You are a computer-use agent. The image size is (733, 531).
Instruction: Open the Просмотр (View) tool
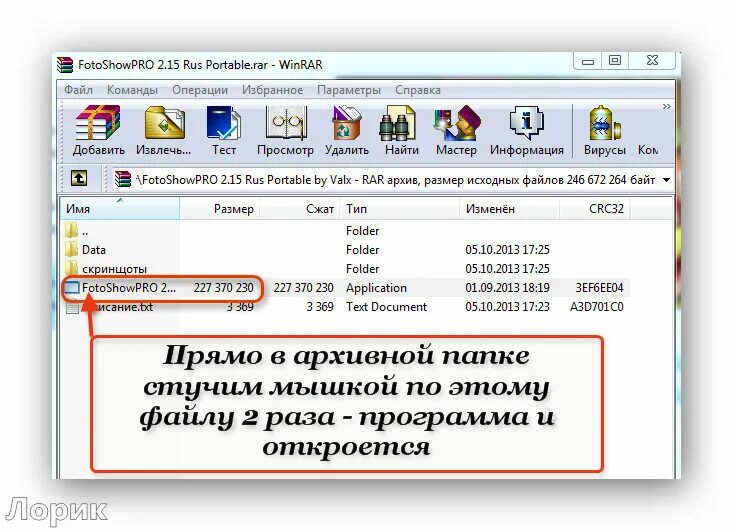(286, 122)
